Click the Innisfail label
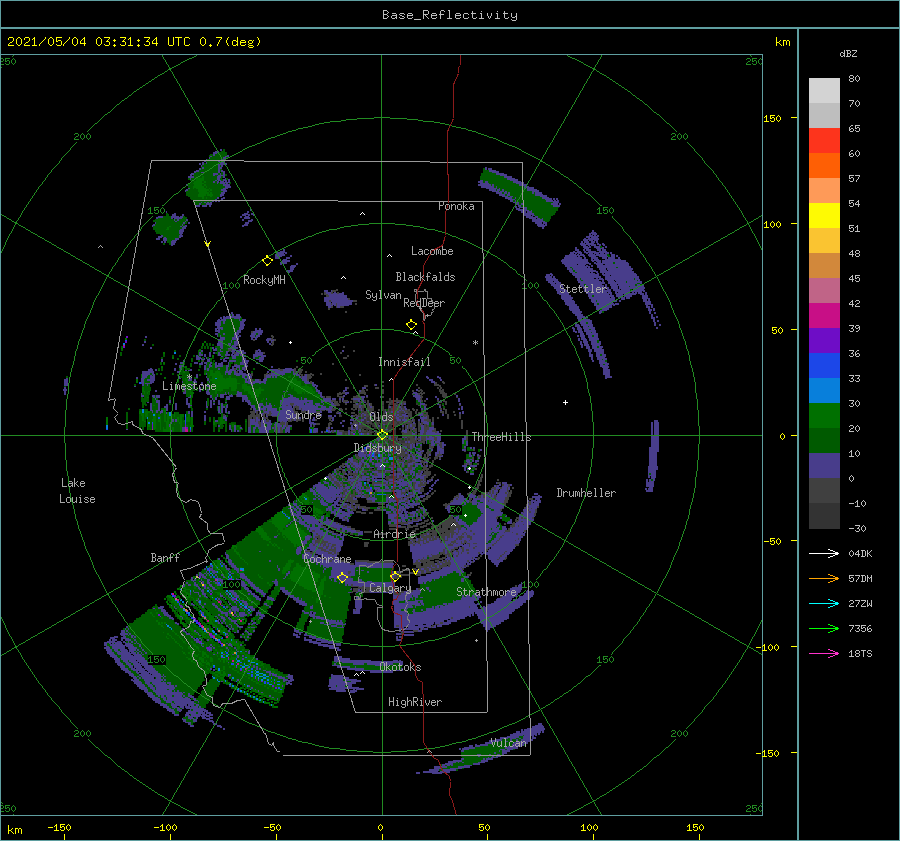This screenshot has height=841, width=900. pos(404,362)
